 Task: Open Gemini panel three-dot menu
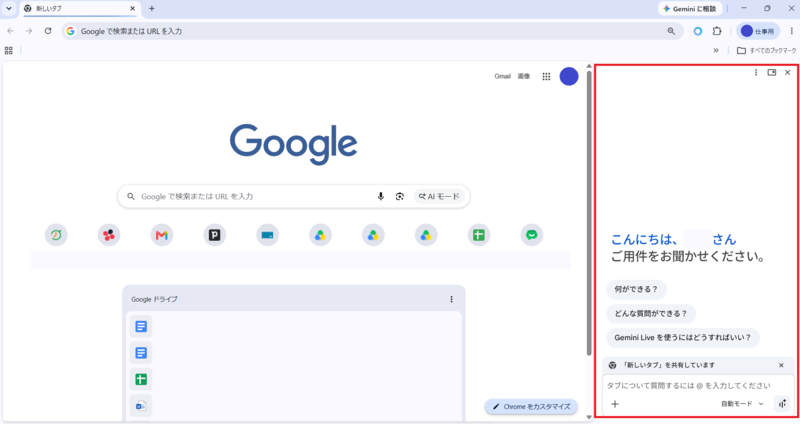756,72
